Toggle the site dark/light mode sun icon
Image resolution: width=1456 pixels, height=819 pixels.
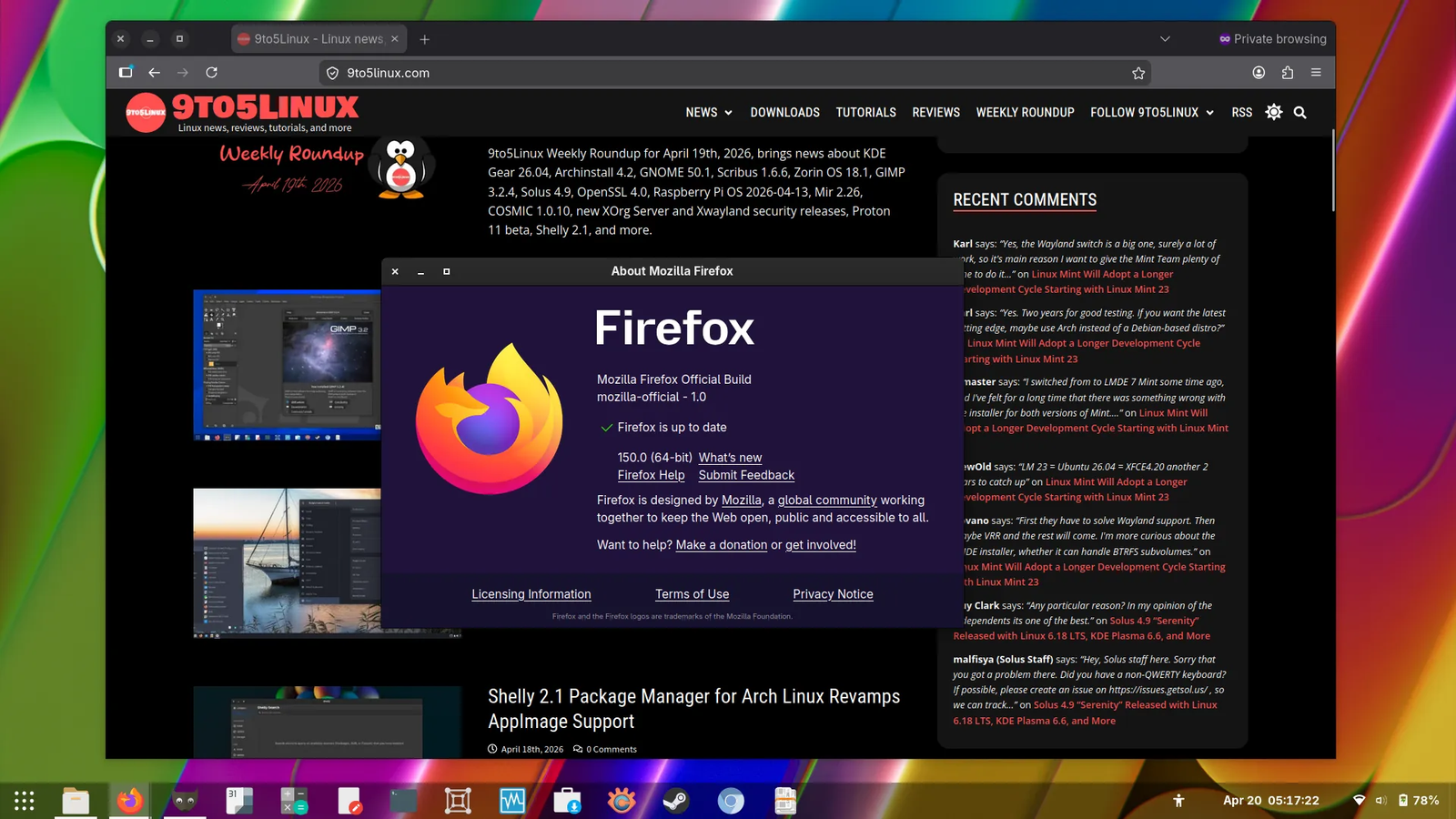tap(1273, 112)
